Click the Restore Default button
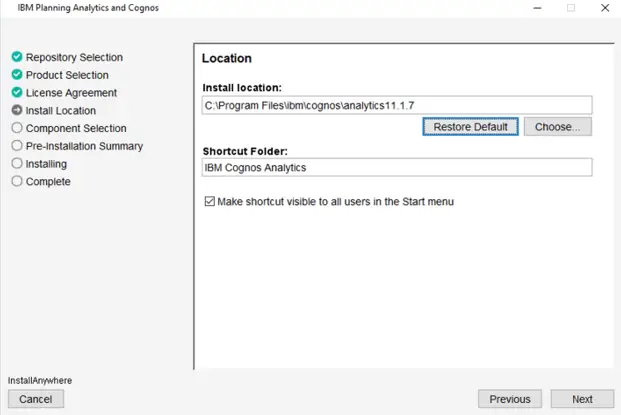 (470, 127)
